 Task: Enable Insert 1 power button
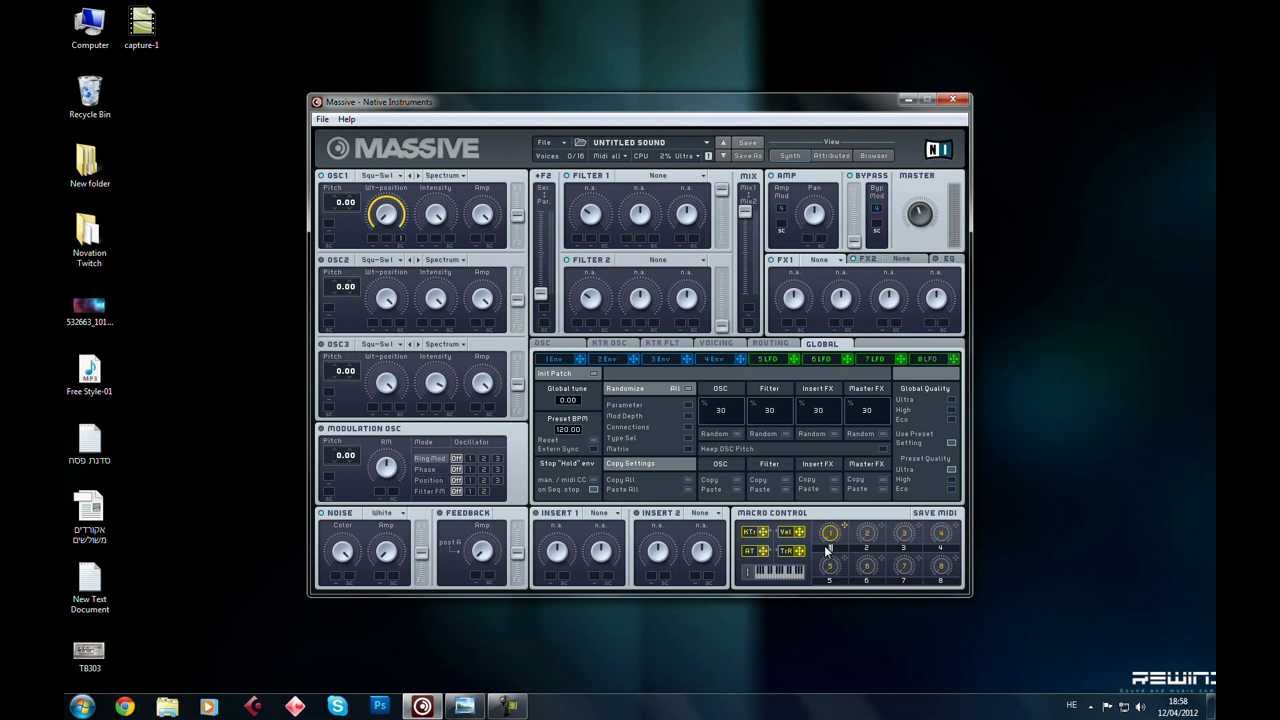pyautogui.click(x=535, y=513)
